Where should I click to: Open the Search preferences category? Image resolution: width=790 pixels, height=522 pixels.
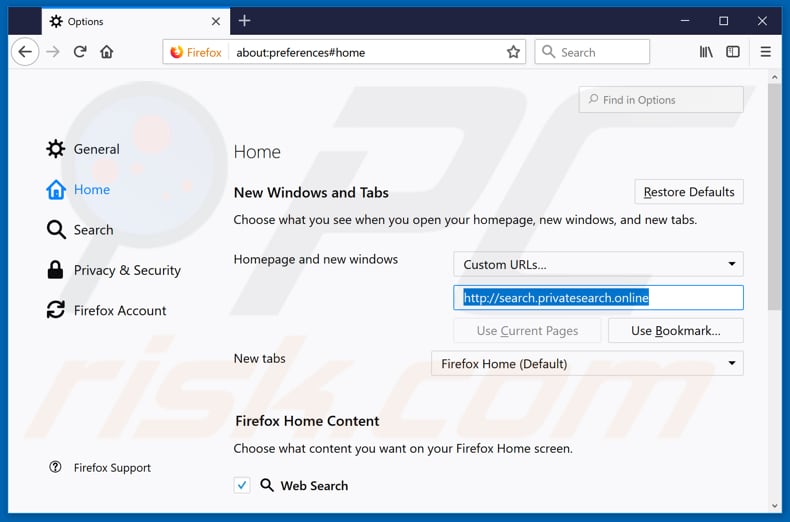(81, 230)
